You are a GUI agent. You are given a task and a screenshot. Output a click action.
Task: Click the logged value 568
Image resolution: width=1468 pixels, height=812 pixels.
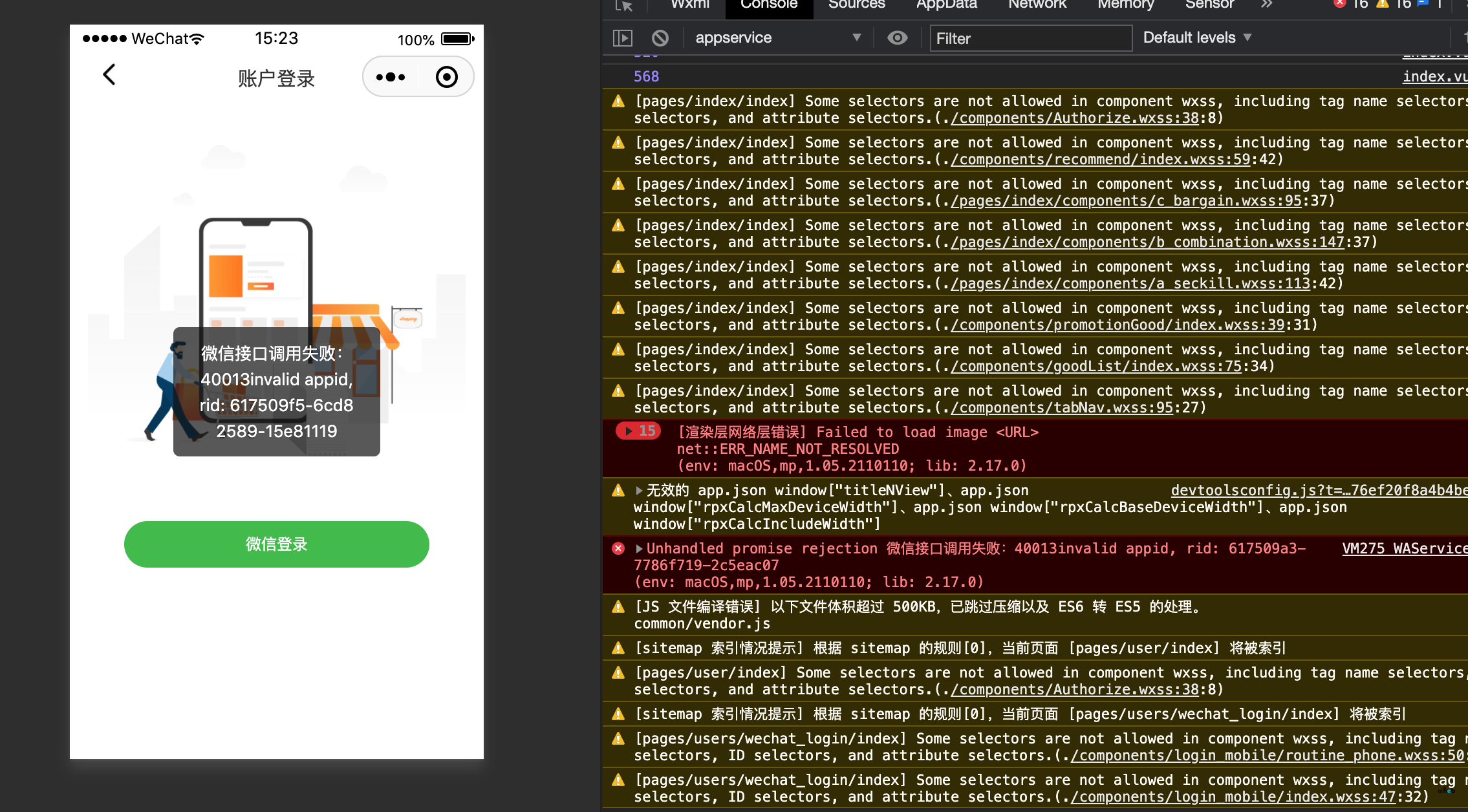pos(646,77)
